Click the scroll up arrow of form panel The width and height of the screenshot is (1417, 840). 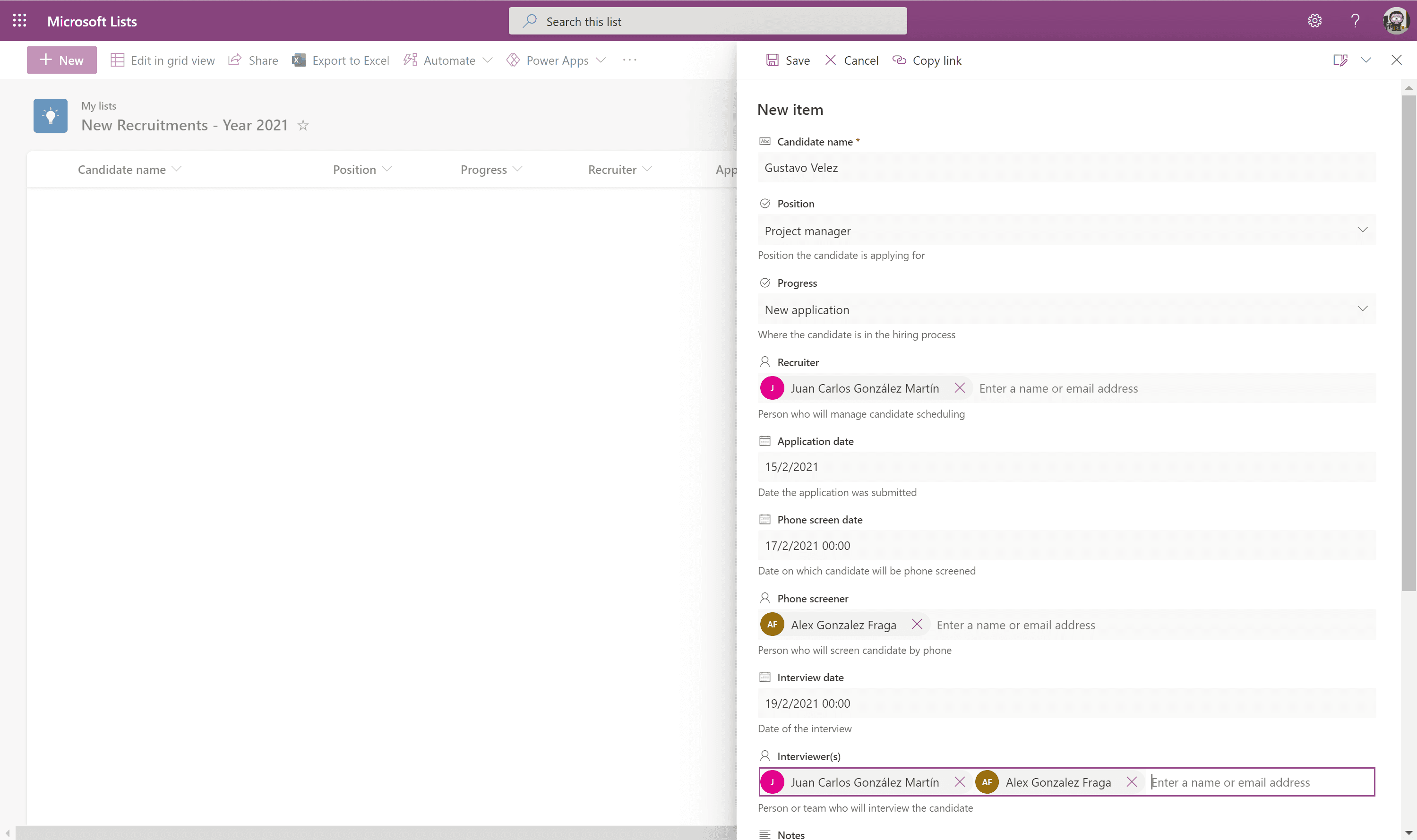[1409, 88]
